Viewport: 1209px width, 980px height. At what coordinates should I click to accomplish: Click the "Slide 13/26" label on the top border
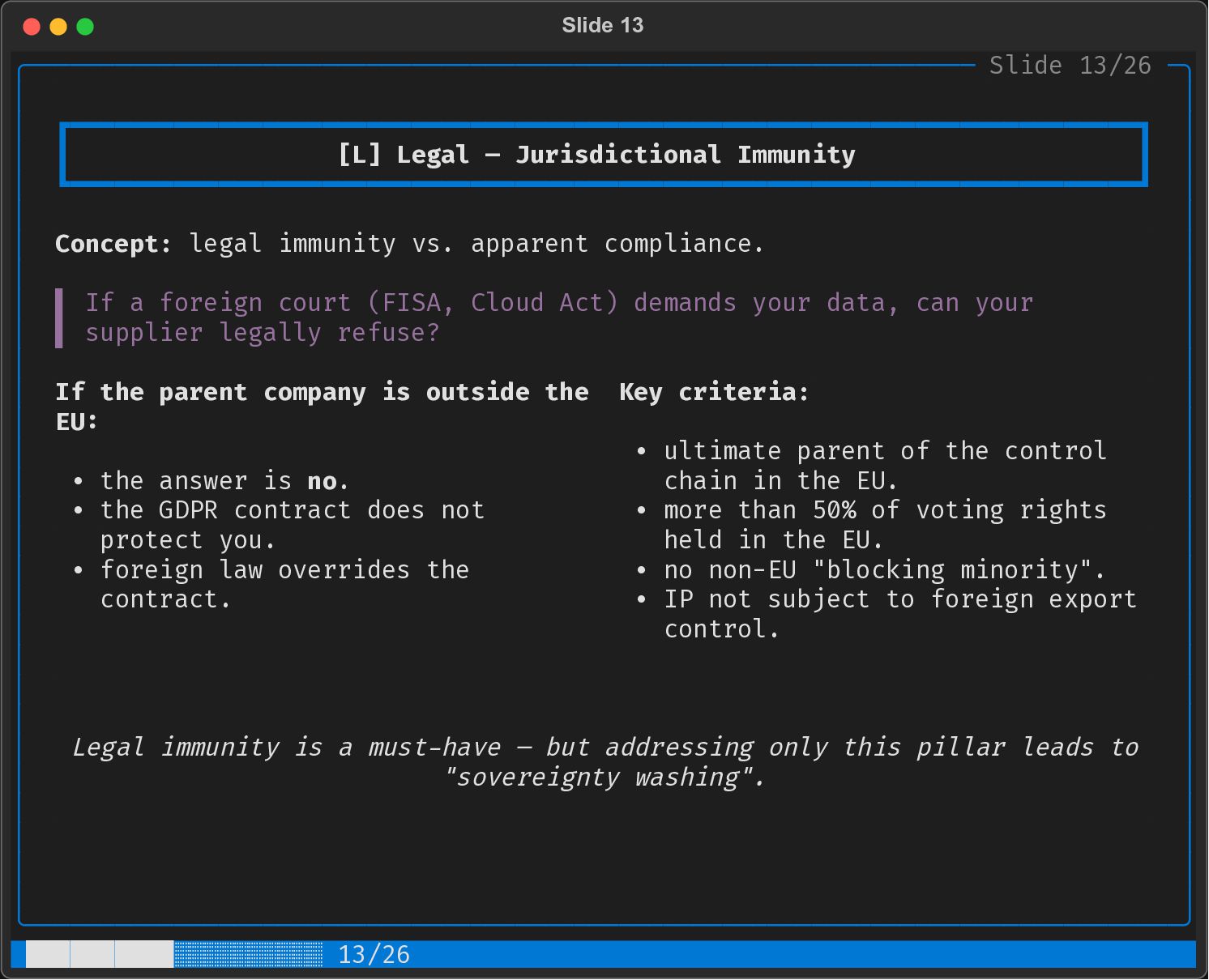(x=1070, y=66)
